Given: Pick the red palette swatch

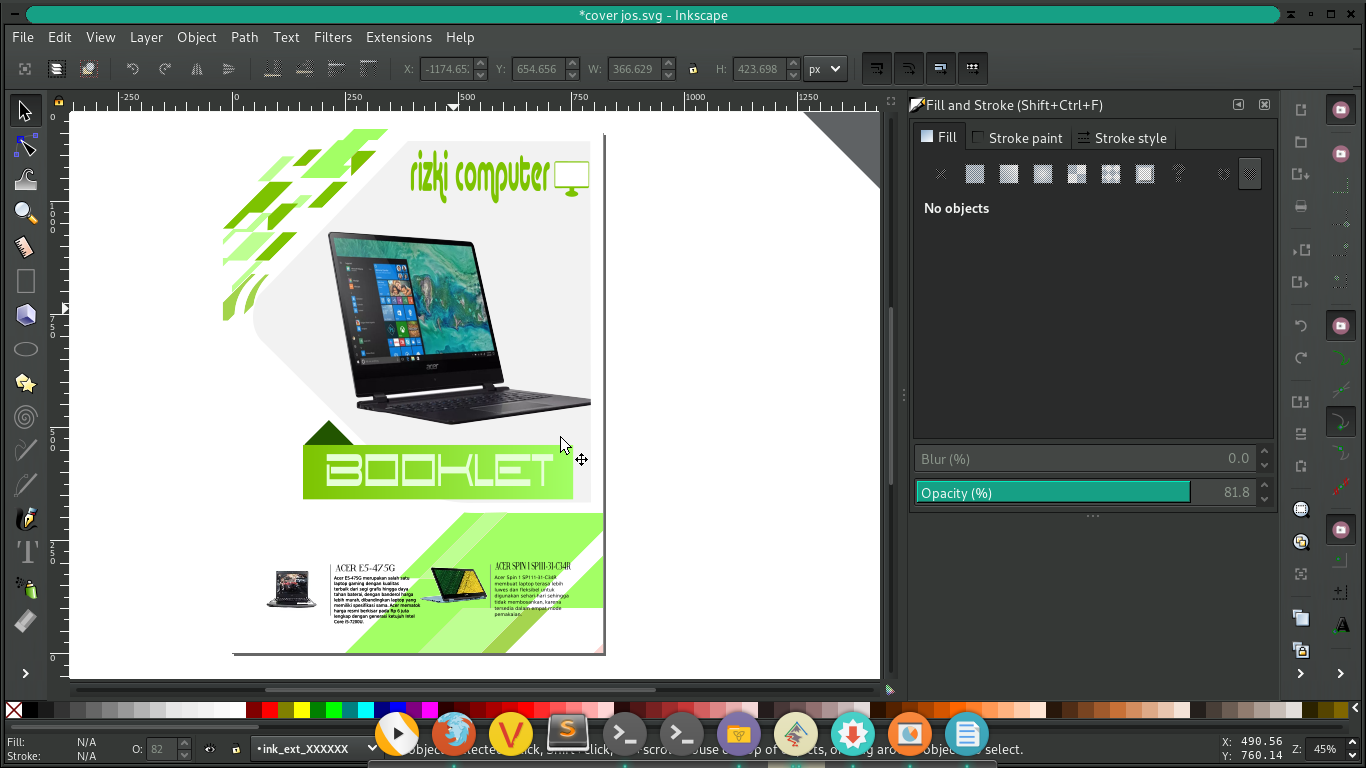Looking at the screenshot, I should tap(270, 710).
